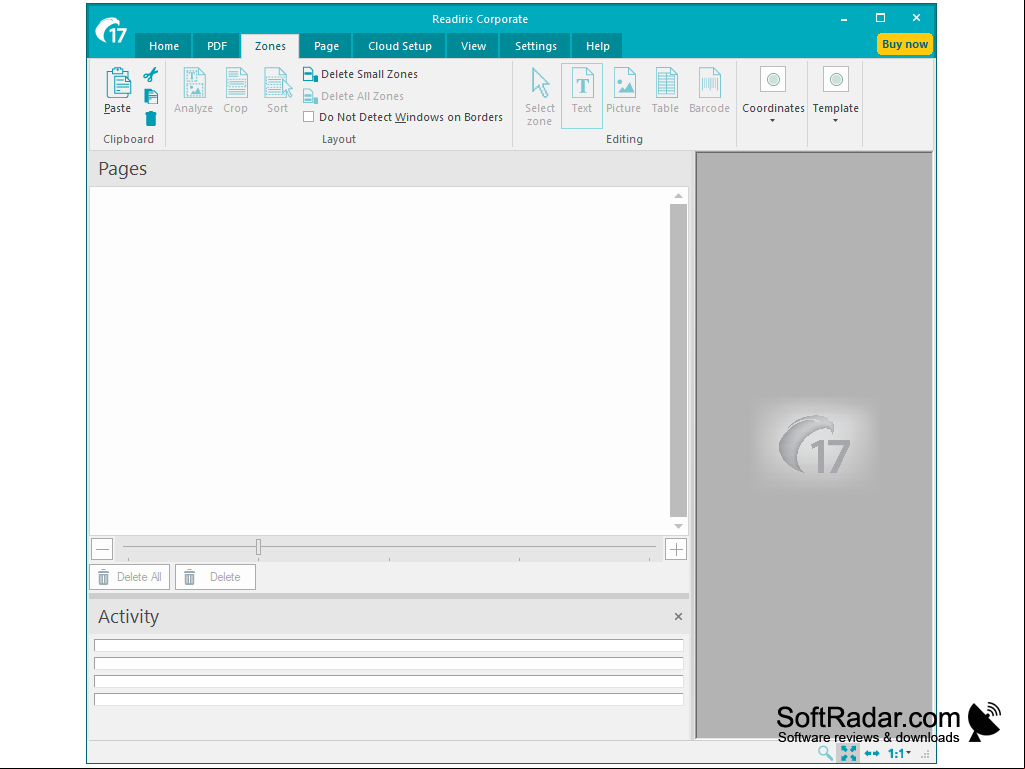Click the Pages scrollbar down arrow
This screenshot has width=1025, height=769.
pyautogui.click(x=679, y=526)
